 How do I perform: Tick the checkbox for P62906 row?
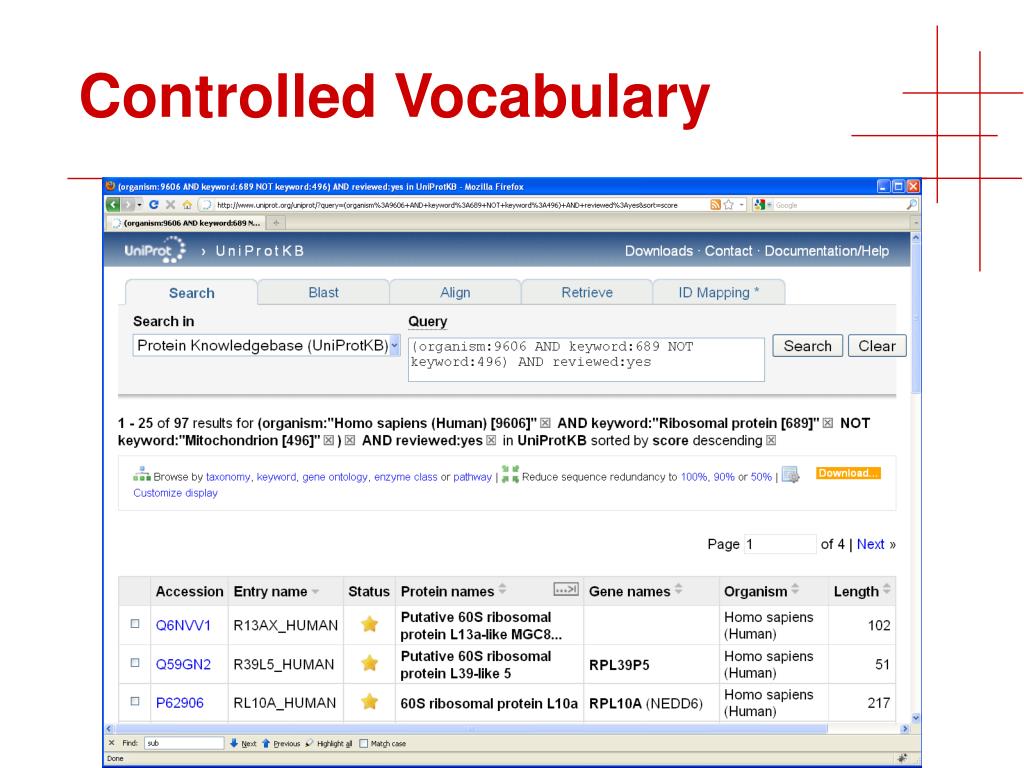135,701
